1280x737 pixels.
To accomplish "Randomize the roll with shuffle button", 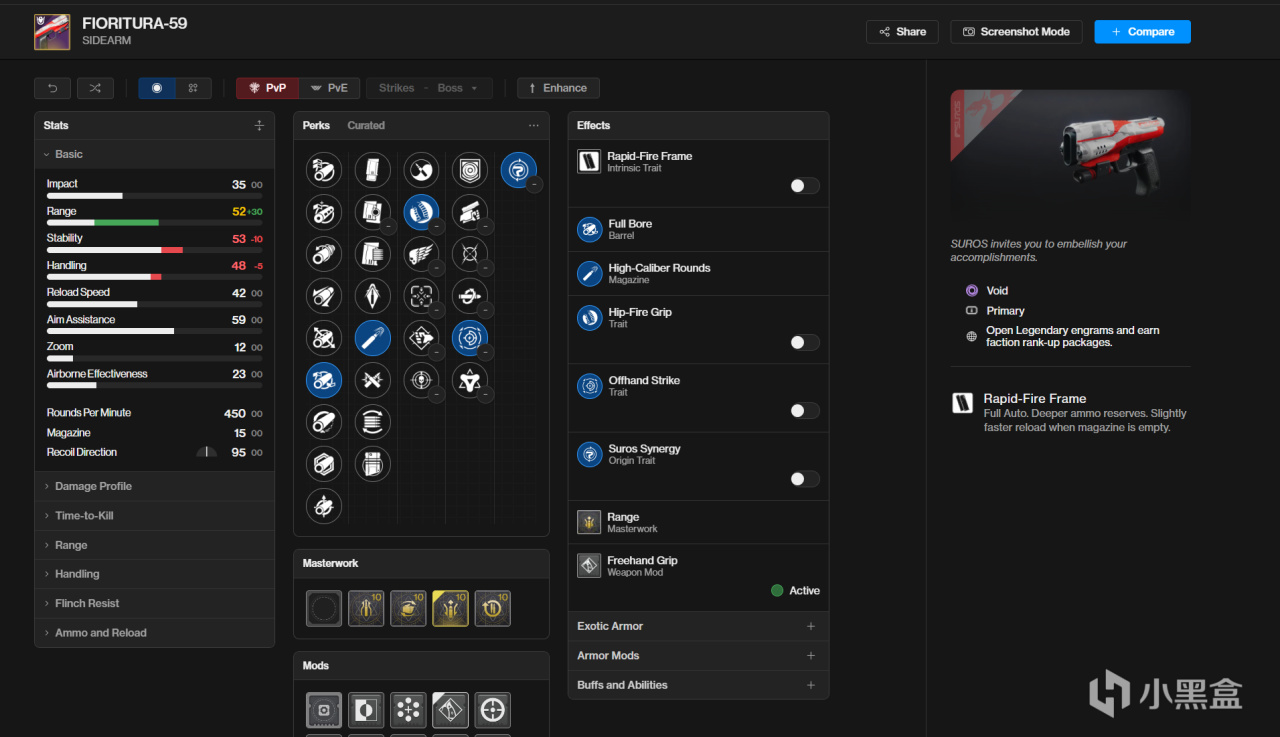I will pyautogui.click(x=95, y=88).
